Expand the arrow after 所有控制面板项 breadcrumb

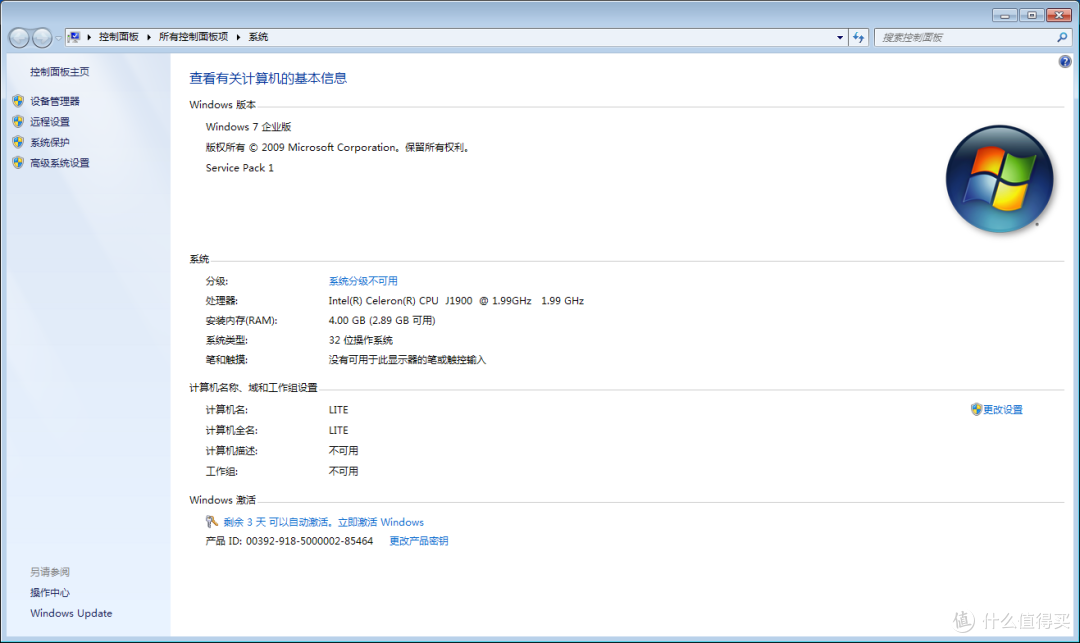point(239,37)
